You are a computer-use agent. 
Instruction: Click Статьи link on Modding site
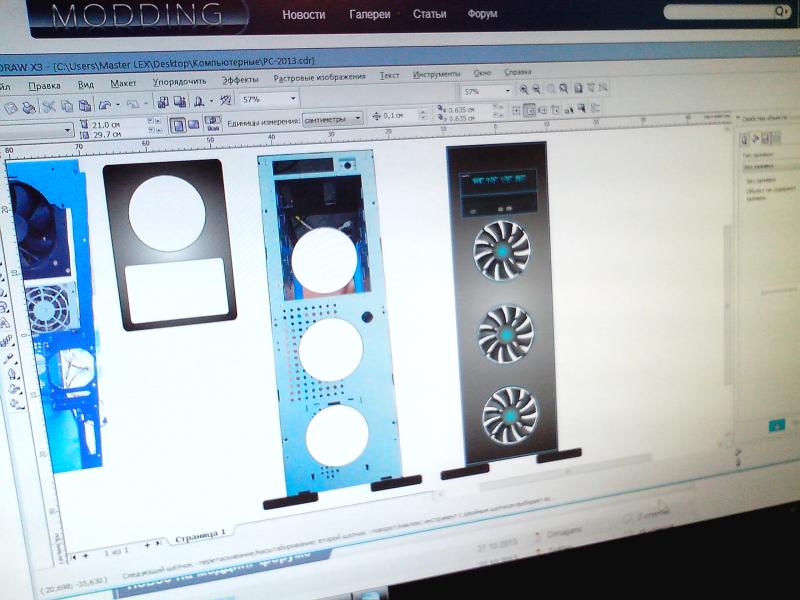(x=429, y=14)
